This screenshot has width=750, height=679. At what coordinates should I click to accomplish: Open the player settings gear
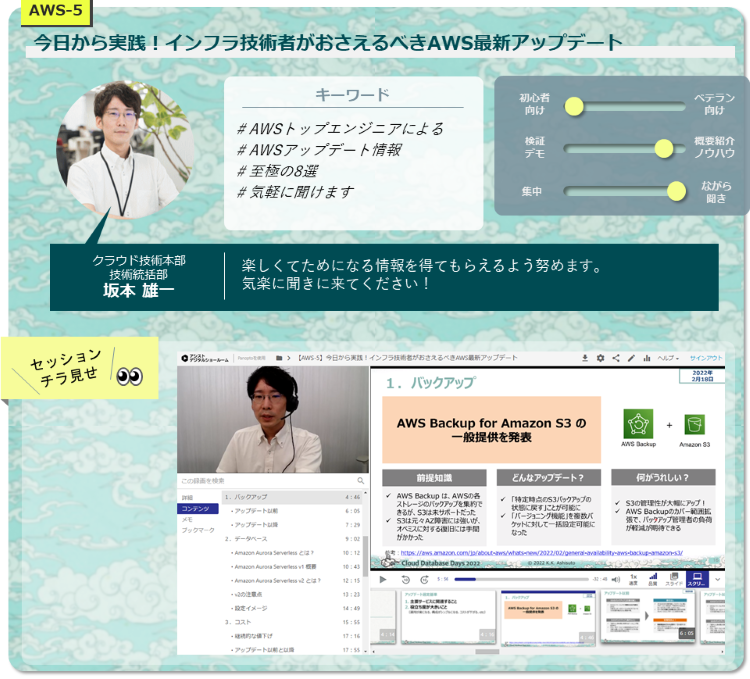(x=600, y=358)
